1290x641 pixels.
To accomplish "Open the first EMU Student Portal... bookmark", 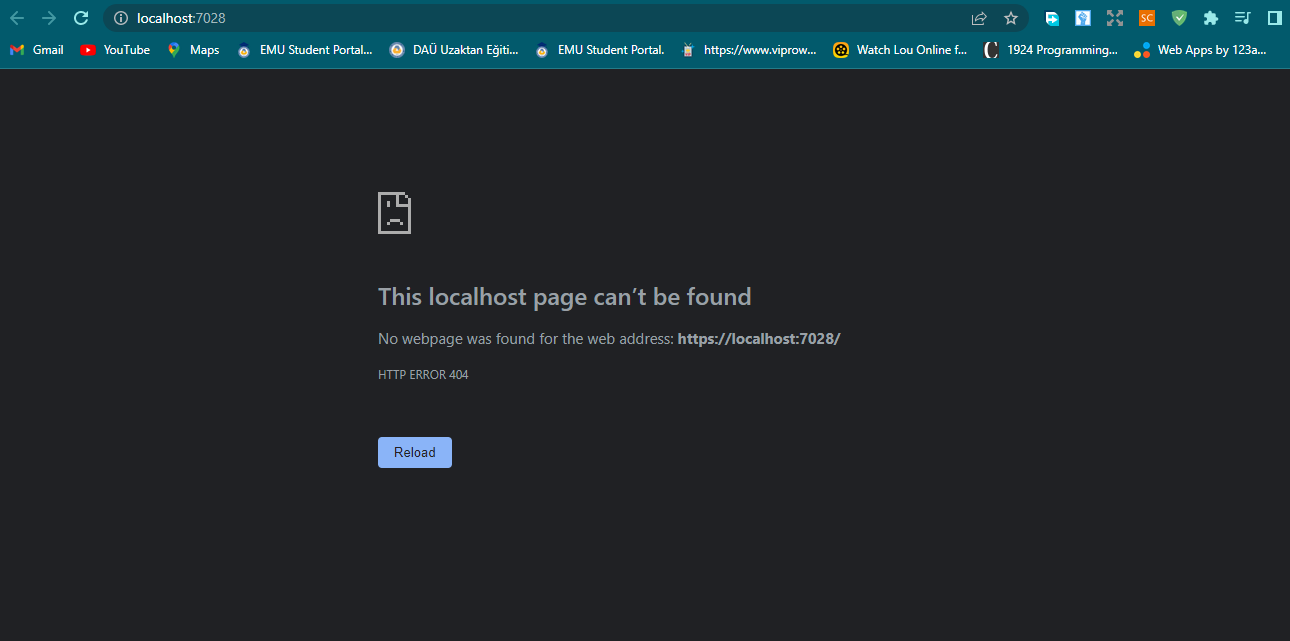I will pyautogui.click(x=305, y=50).
